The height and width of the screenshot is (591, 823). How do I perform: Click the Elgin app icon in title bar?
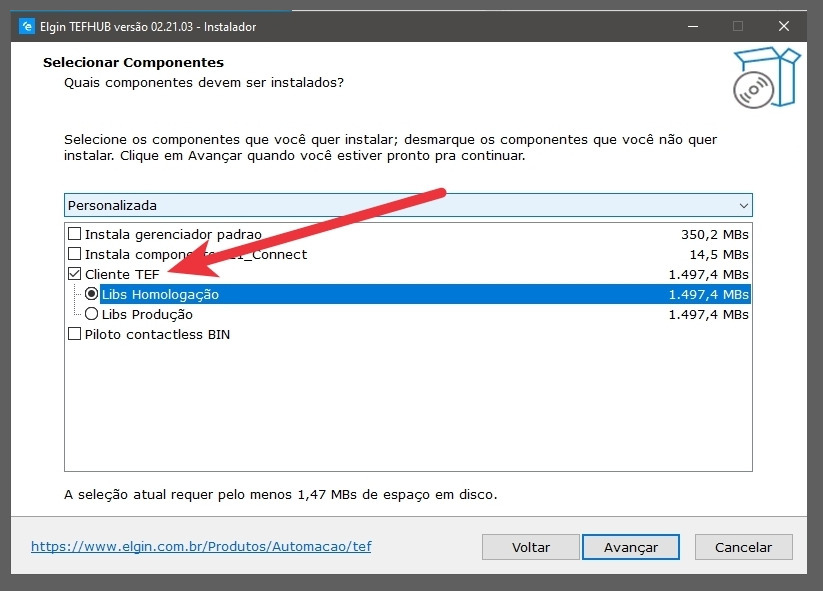click(x=27, y=26)
